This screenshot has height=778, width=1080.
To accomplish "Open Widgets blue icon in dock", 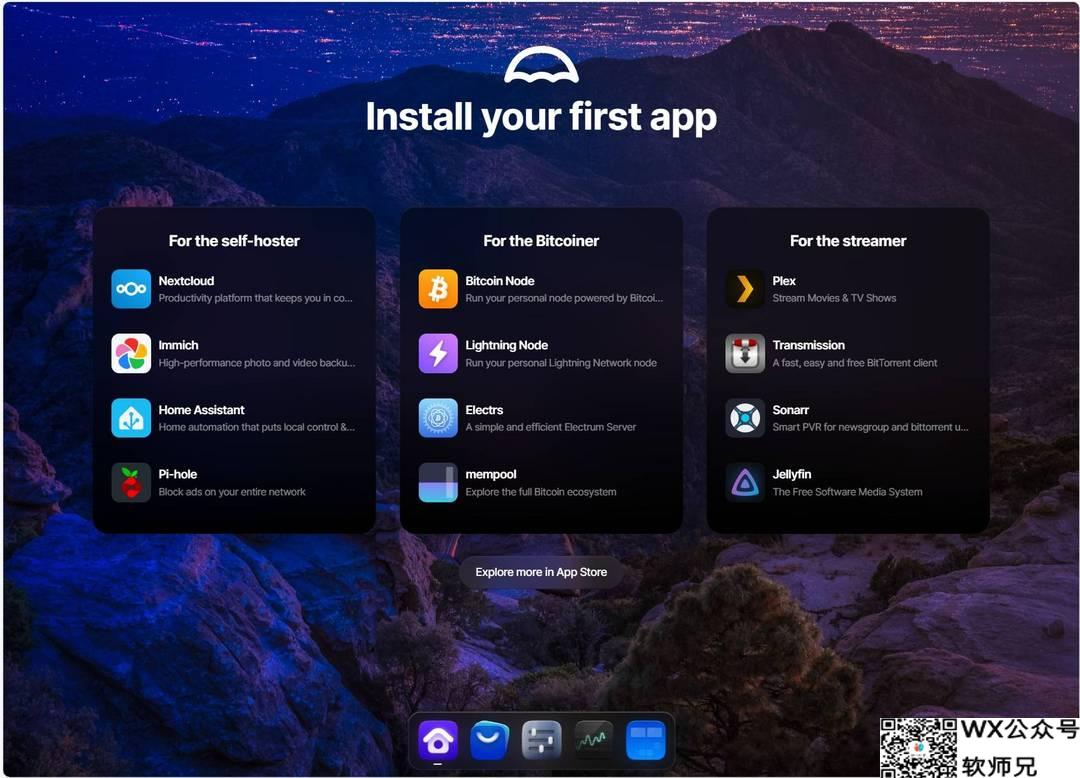I will (645, 740).
